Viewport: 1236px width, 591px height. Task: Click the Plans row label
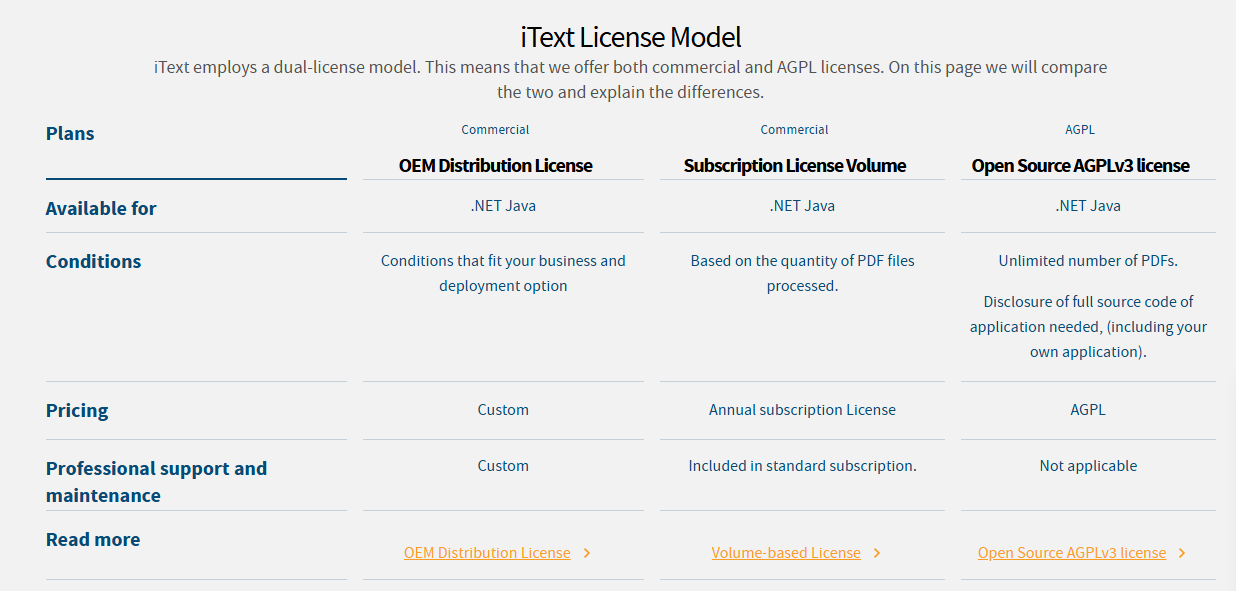tap(70, 134)
